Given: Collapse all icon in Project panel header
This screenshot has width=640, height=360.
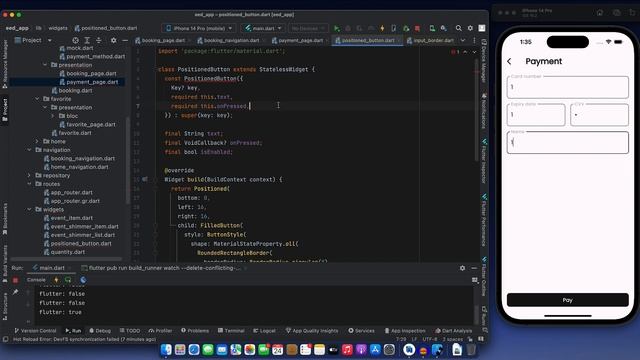Looking at the screenshot, I should pos(98,40).
